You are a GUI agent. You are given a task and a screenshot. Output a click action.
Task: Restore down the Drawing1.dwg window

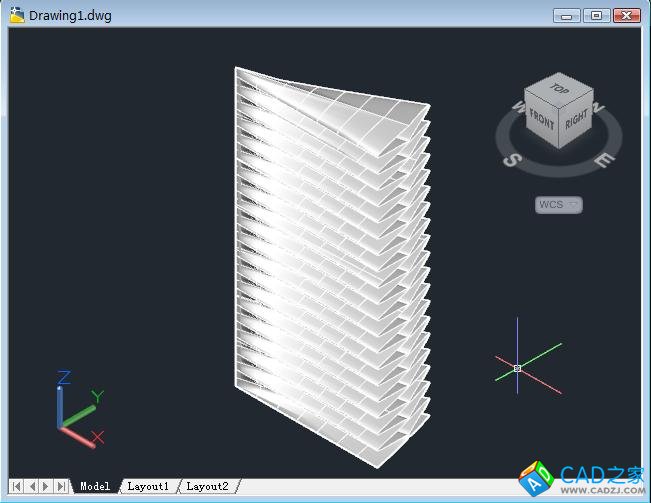[596, 15]
